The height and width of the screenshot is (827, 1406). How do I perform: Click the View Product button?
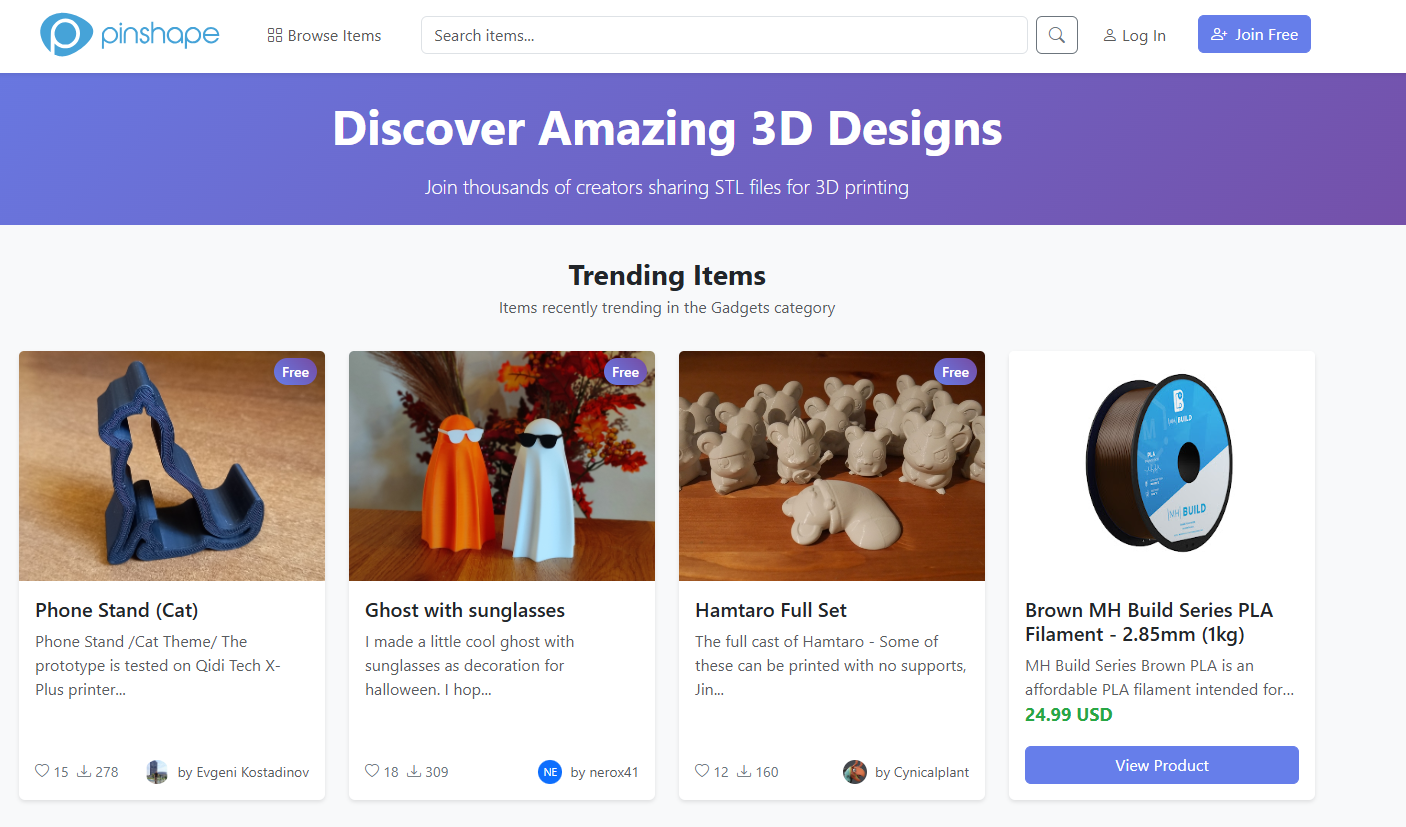1161,765
